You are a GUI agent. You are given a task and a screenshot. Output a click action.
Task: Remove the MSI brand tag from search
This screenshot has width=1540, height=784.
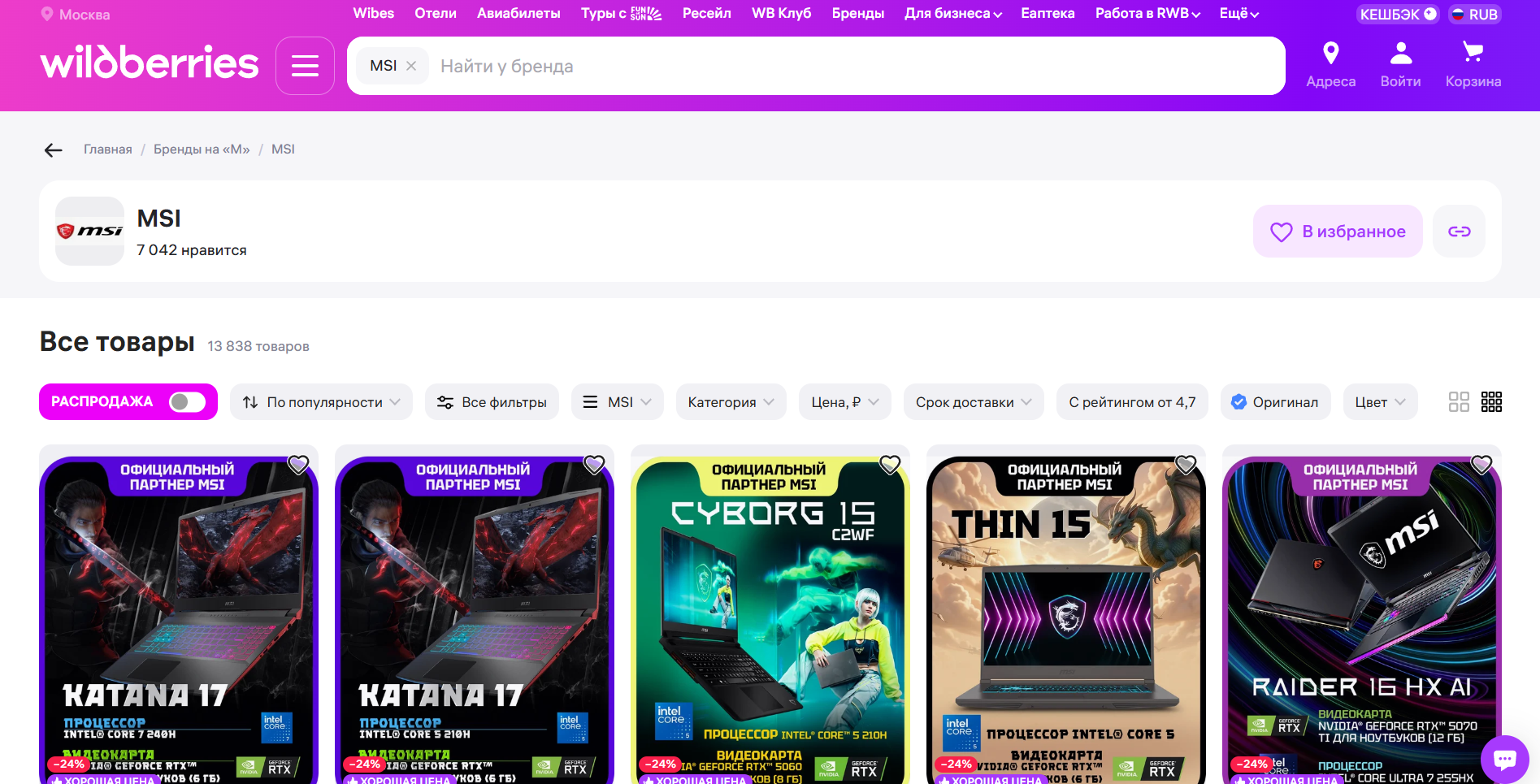click(x=411, y=66)
